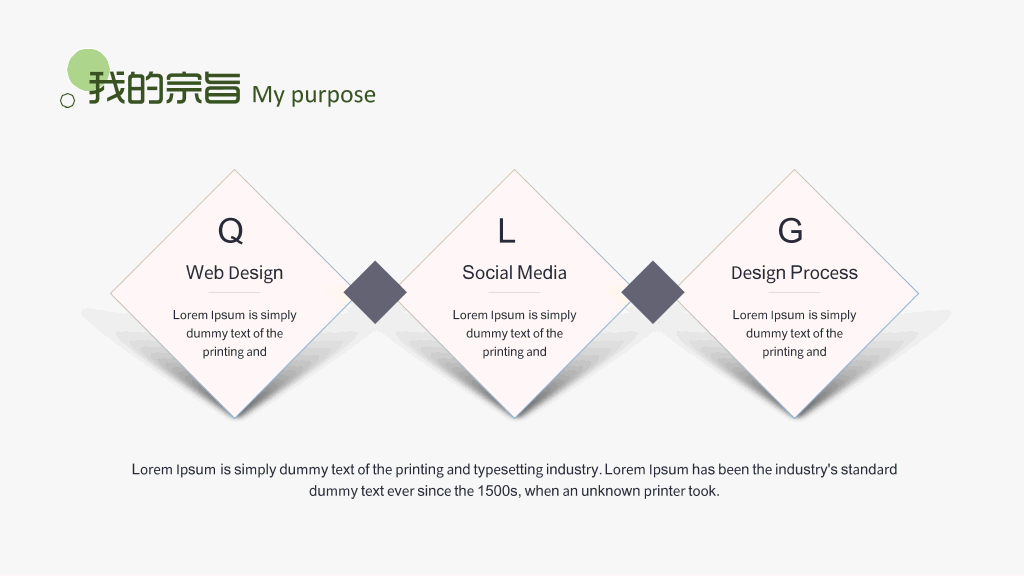Select the letter Q icon

231,231
